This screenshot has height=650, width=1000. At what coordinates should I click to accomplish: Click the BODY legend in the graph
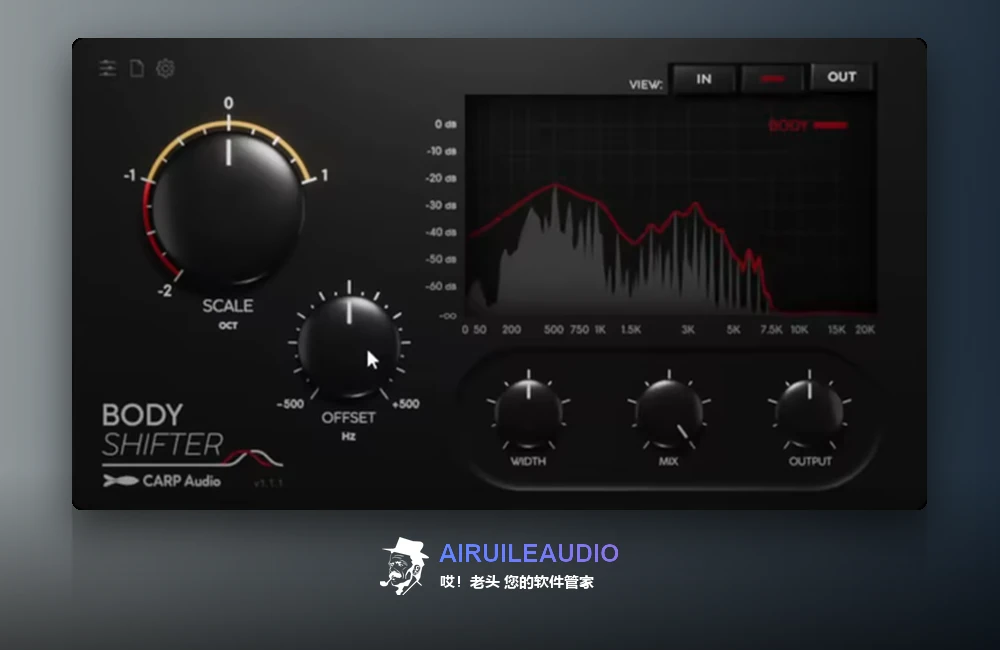[808, 126]
